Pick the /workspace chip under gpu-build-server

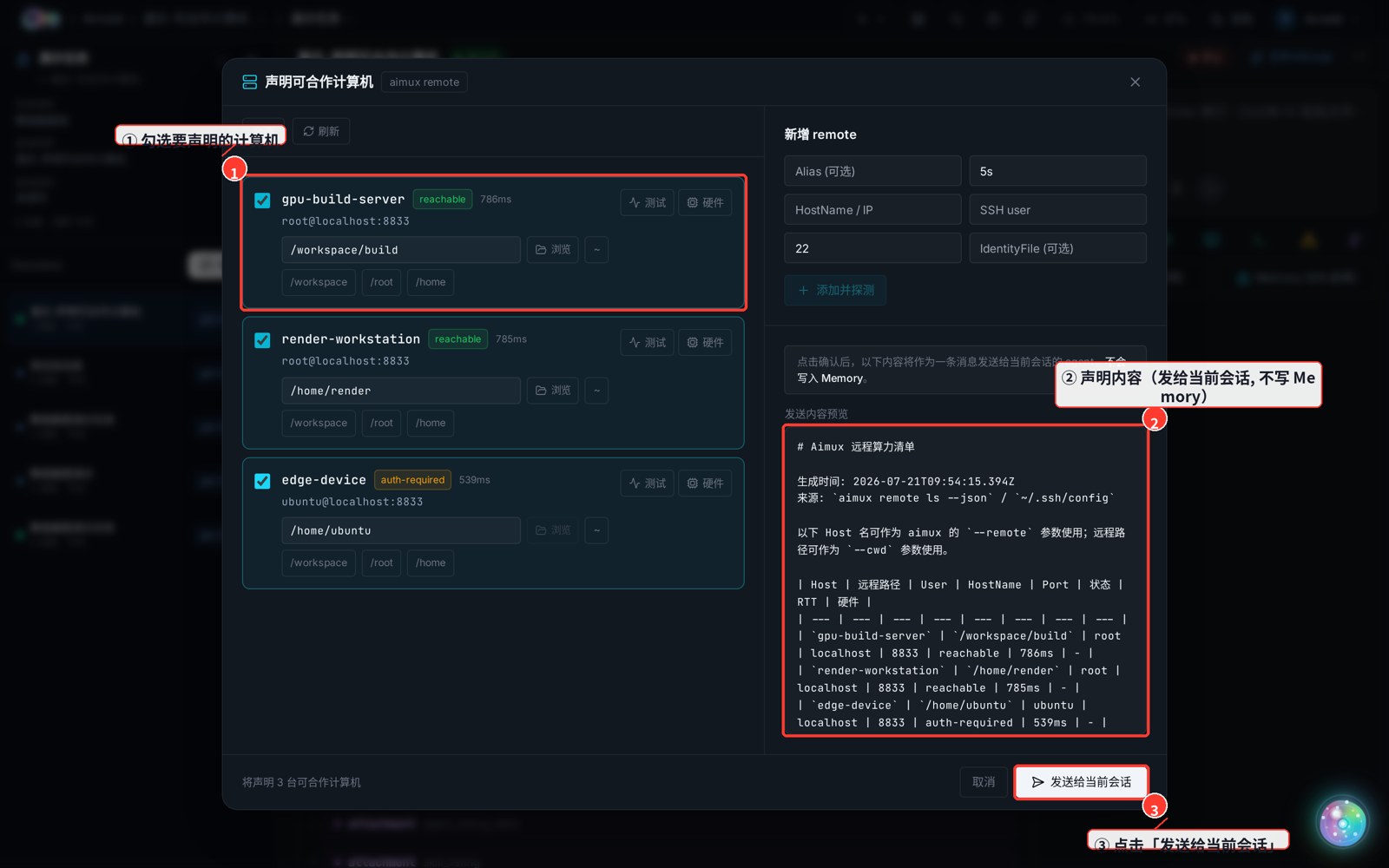[319, 282]
